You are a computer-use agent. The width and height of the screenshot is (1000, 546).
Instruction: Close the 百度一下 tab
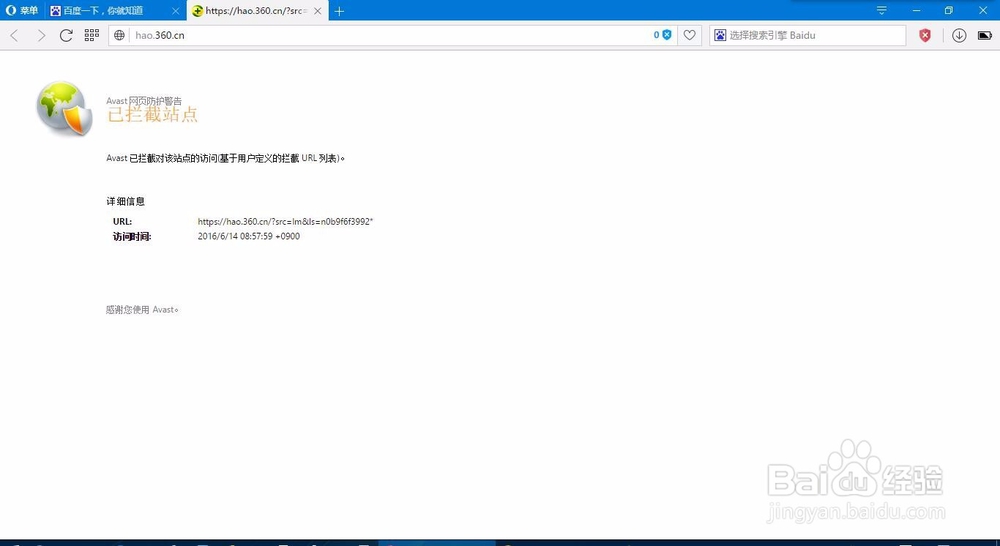point(175,11)
